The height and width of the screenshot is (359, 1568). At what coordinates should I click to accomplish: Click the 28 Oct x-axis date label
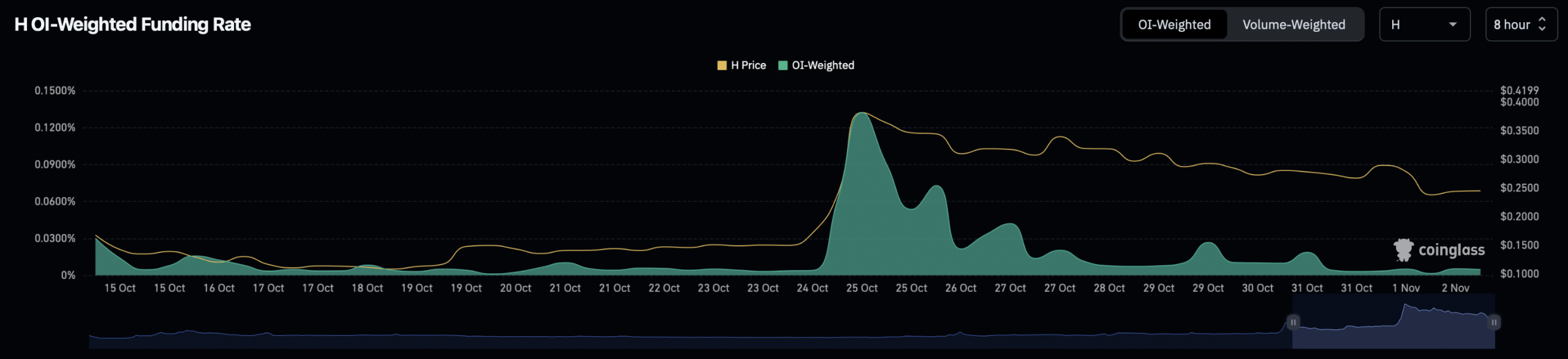pyautogui.click(x=1109, y=288)
